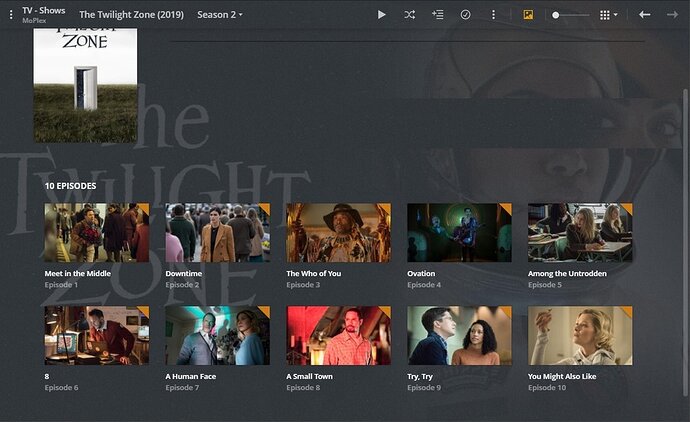This screenshot has width=690, height=422.
Task: Open the Downtime episode thumbnail
Action: point(217,232)
